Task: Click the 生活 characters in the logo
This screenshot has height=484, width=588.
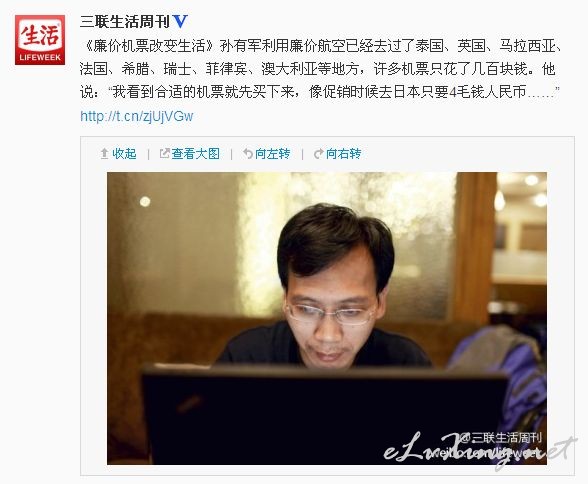Action: point(40,35)
